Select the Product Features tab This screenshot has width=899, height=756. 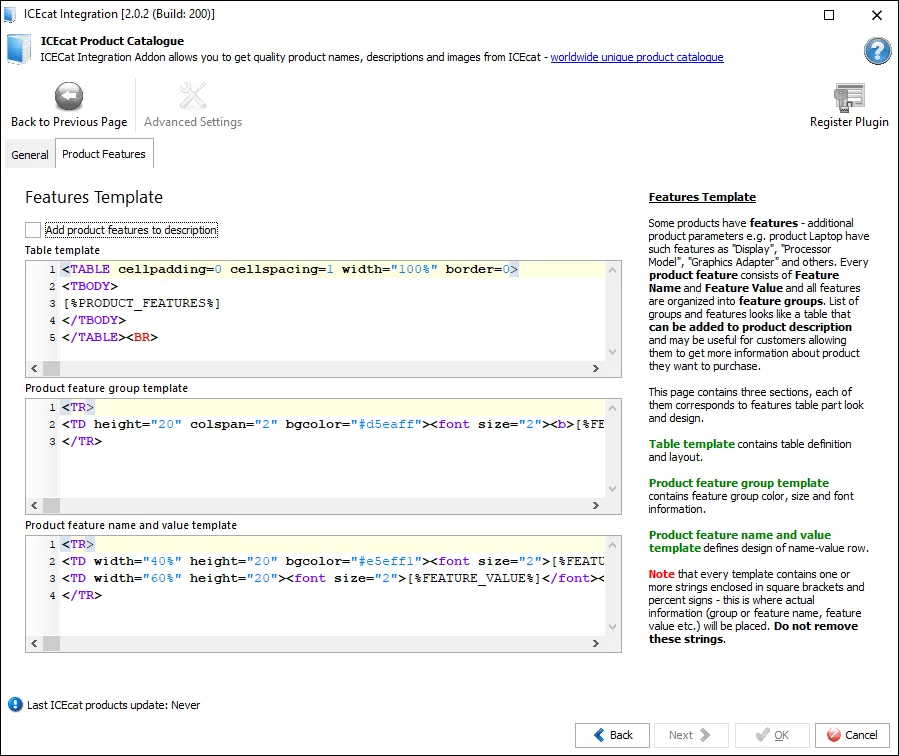[x=104, y=155]
